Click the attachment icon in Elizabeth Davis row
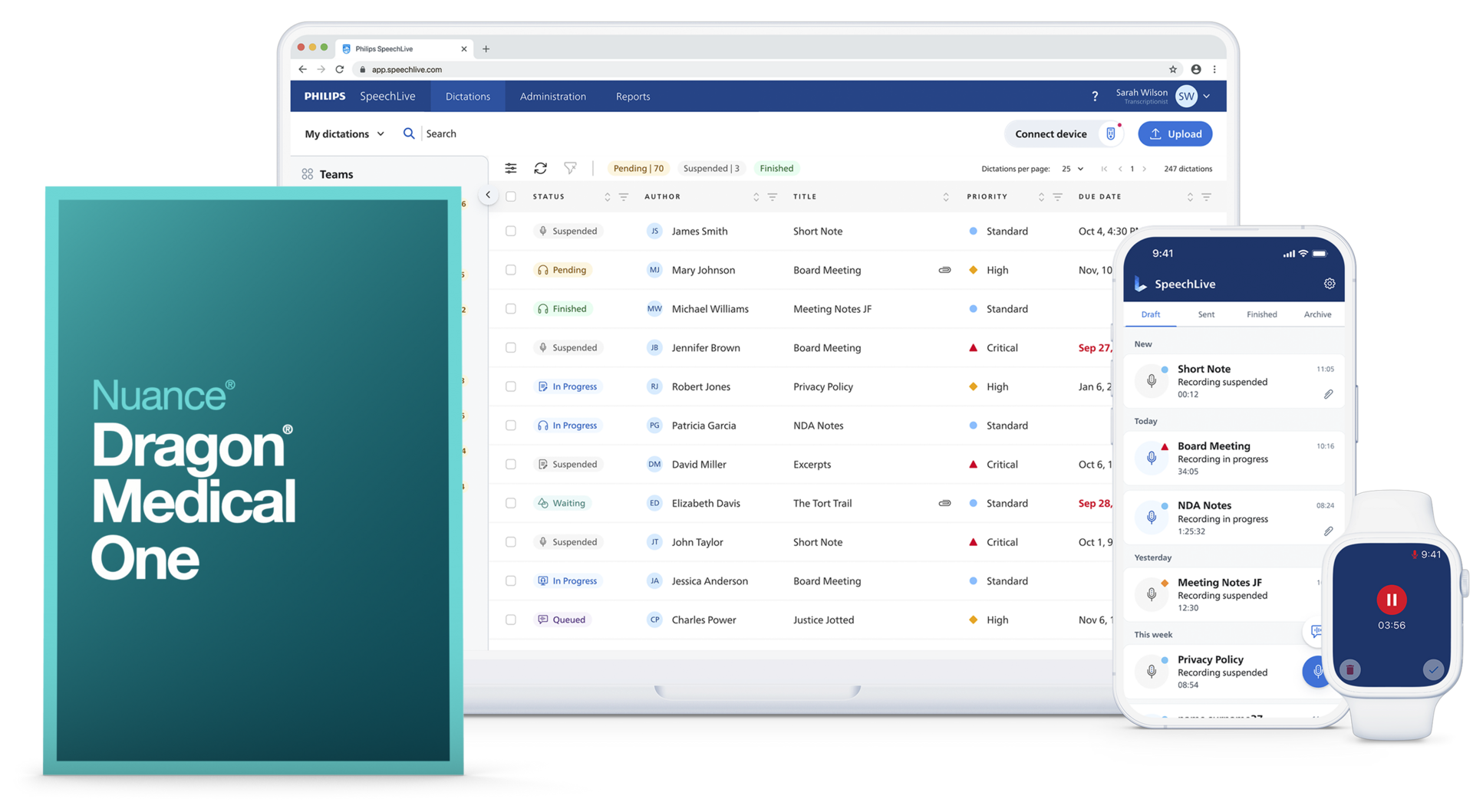 click(944, 503)
